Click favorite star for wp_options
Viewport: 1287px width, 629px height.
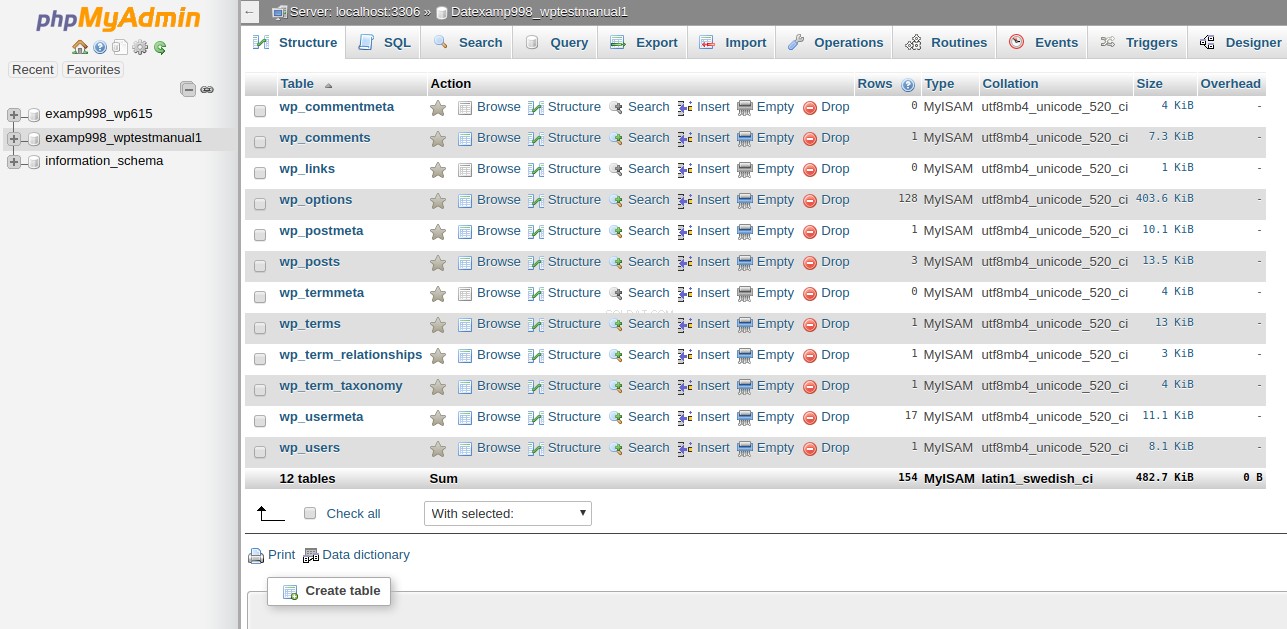click(x=438, y=201)
